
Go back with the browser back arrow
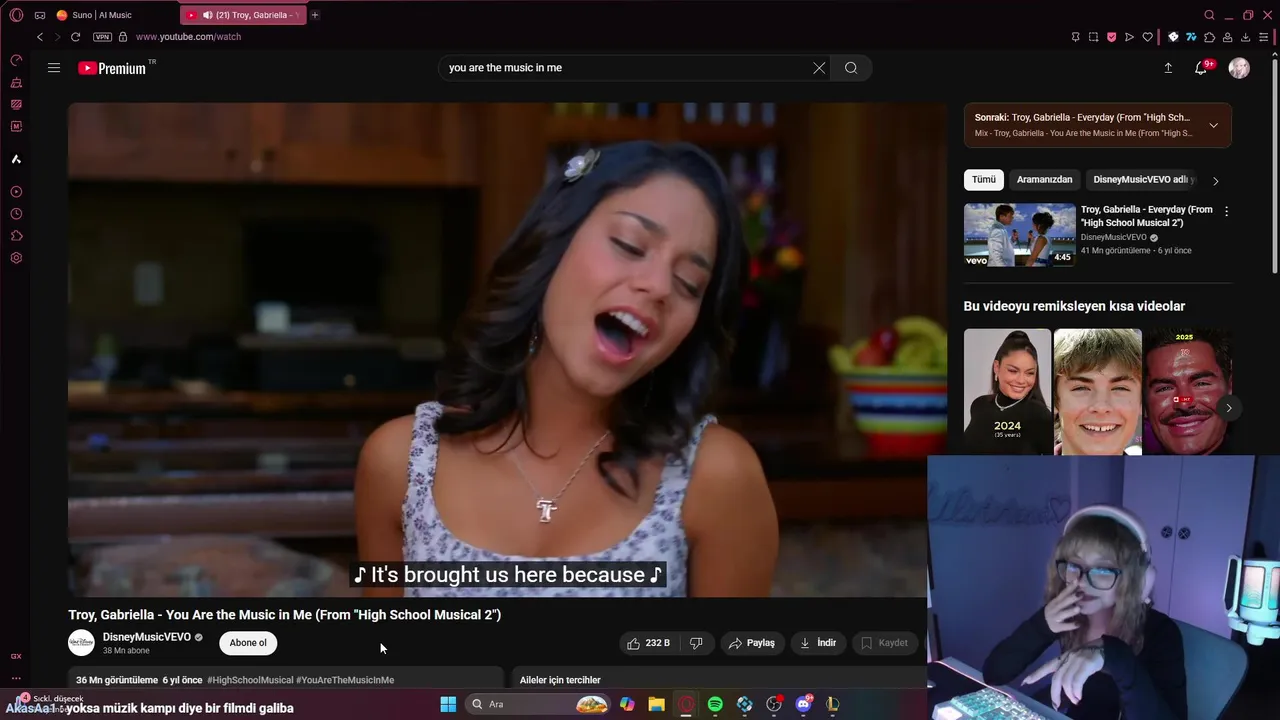click(x=40, y=37)
